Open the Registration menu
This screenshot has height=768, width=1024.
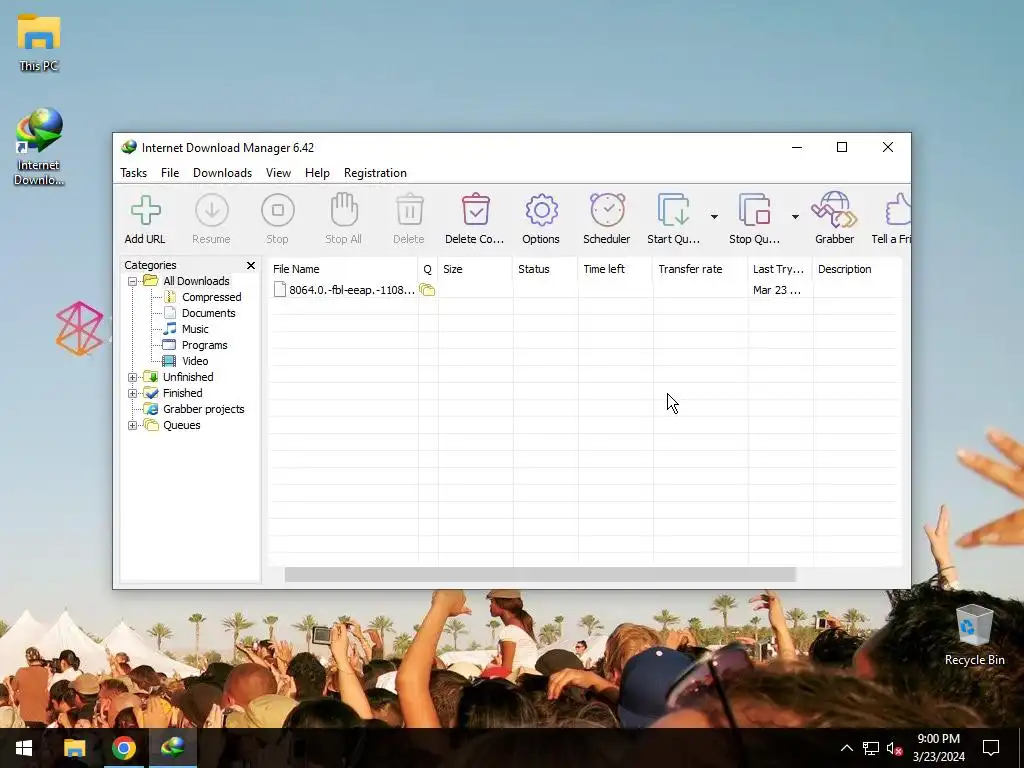coord(375,173)
